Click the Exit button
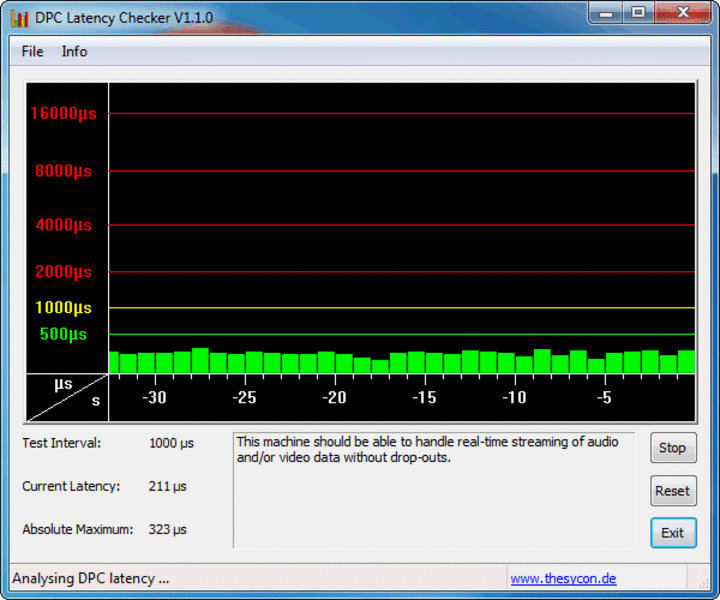This screenshot has width=720, height=600. [x=673, y=533]
